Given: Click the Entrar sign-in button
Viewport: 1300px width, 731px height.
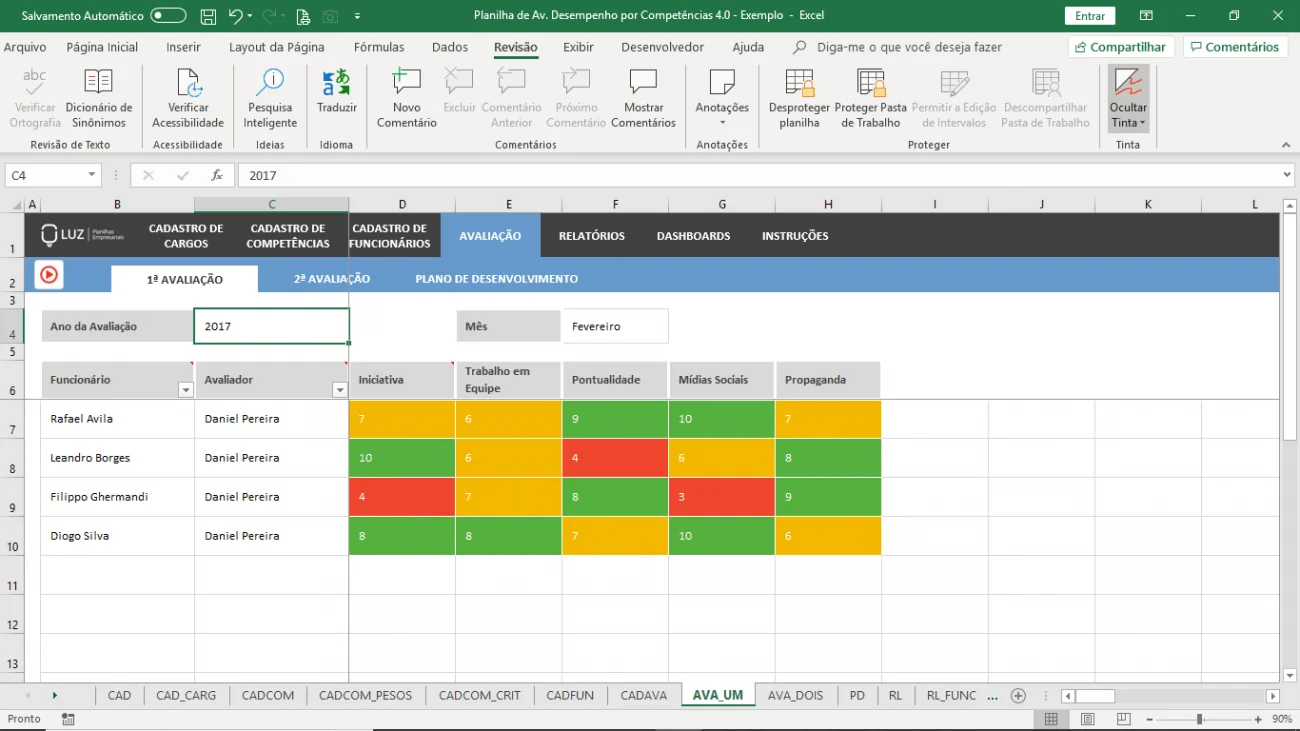Looking at the screenshot, I should point(1090,16).
